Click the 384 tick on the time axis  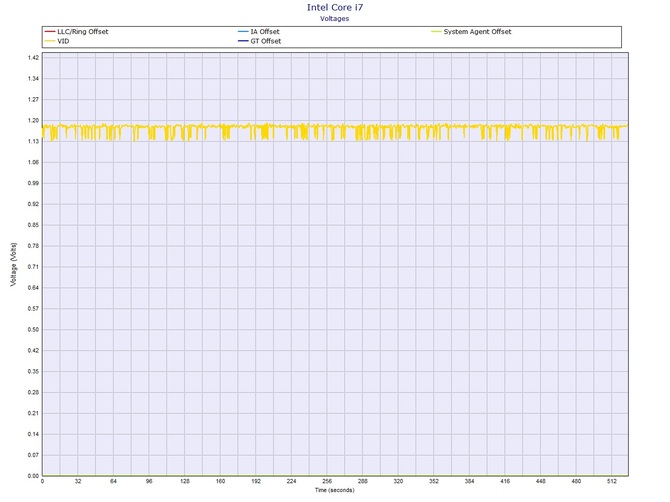pyautogui.click(x=469, y=481)
